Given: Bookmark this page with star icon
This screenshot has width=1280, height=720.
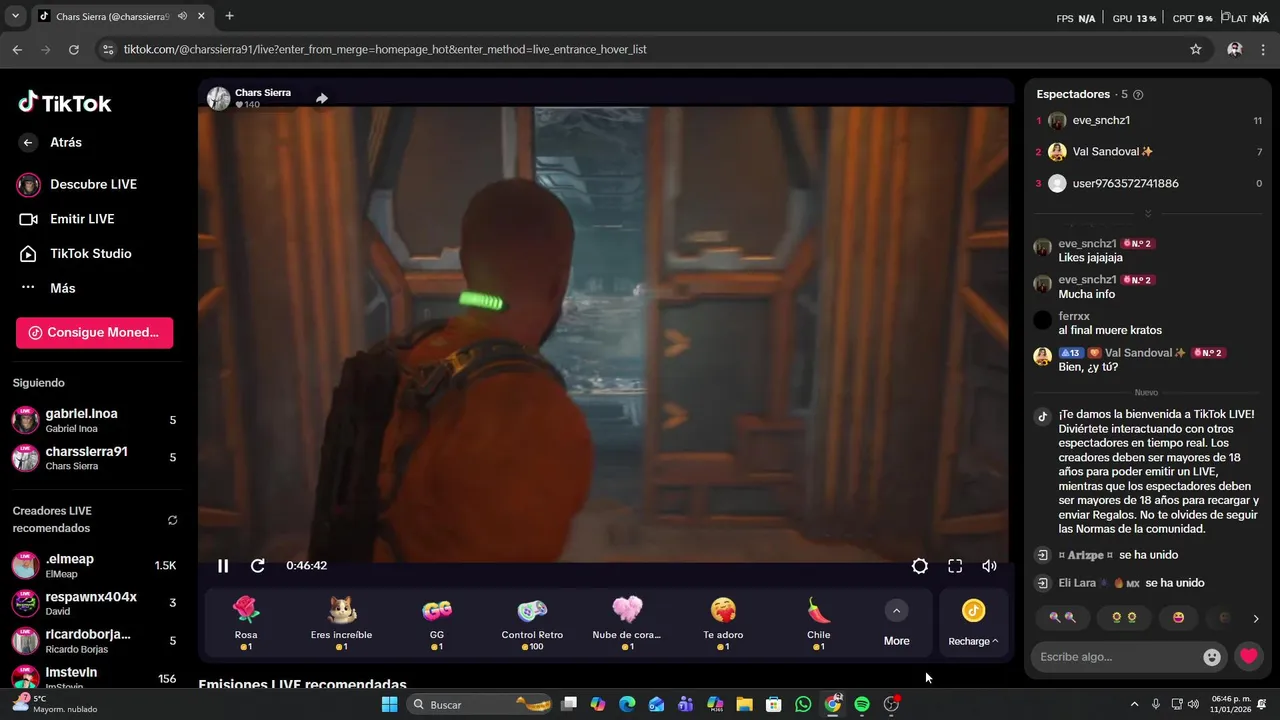Looking at the screenshot, I should [1196, 49].
